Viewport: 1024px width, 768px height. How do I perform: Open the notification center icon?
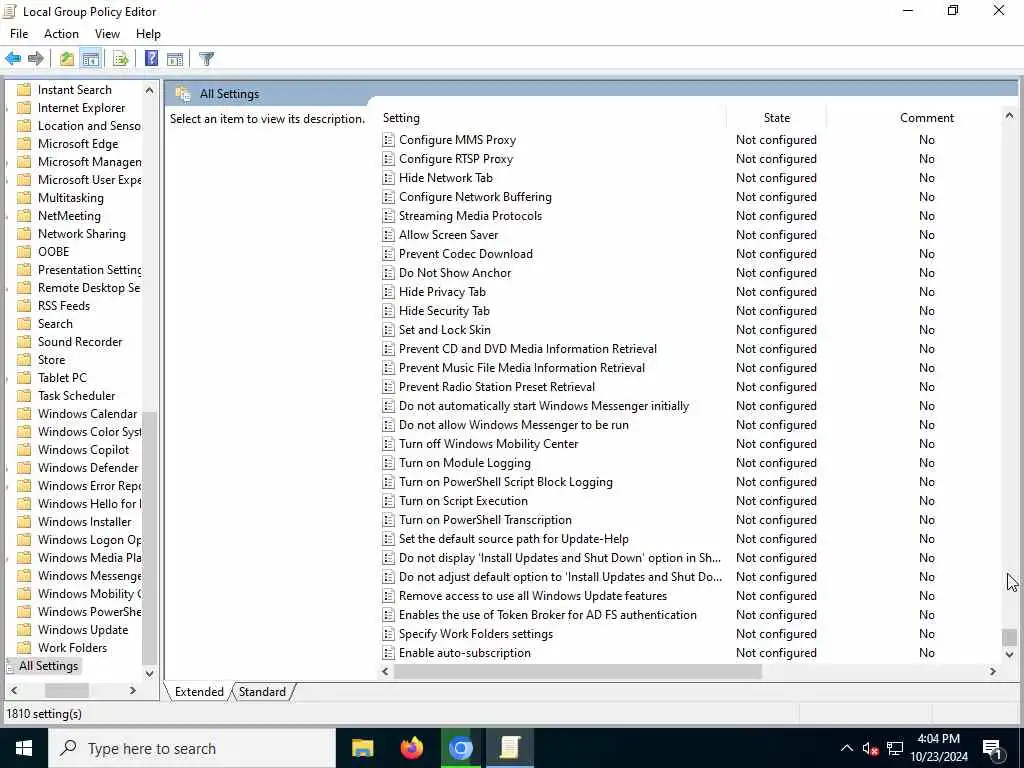point(993,749)
